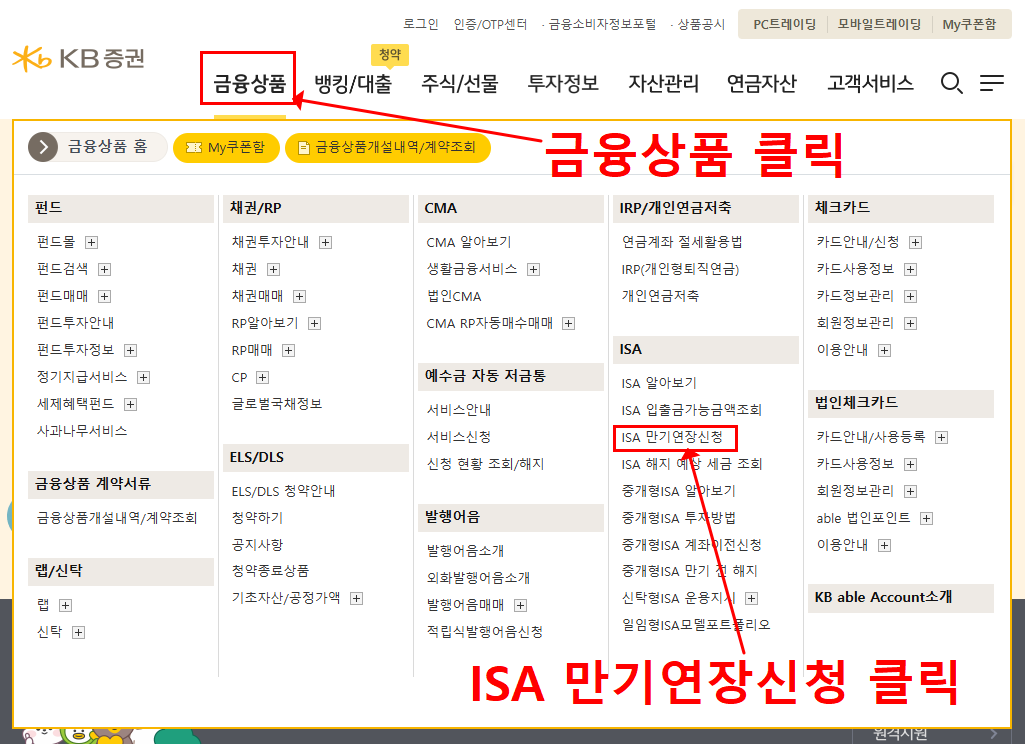Open the 주식/선물 main menu

(x=460, y=83)
